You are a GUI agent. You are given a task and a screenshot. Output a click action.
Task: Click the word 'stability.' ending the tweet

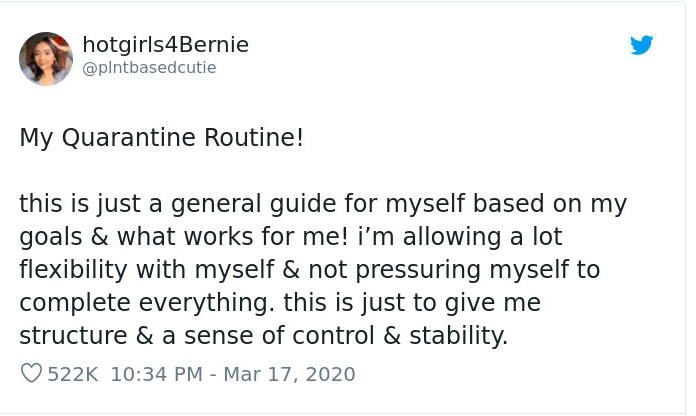(x=458, y=336)
